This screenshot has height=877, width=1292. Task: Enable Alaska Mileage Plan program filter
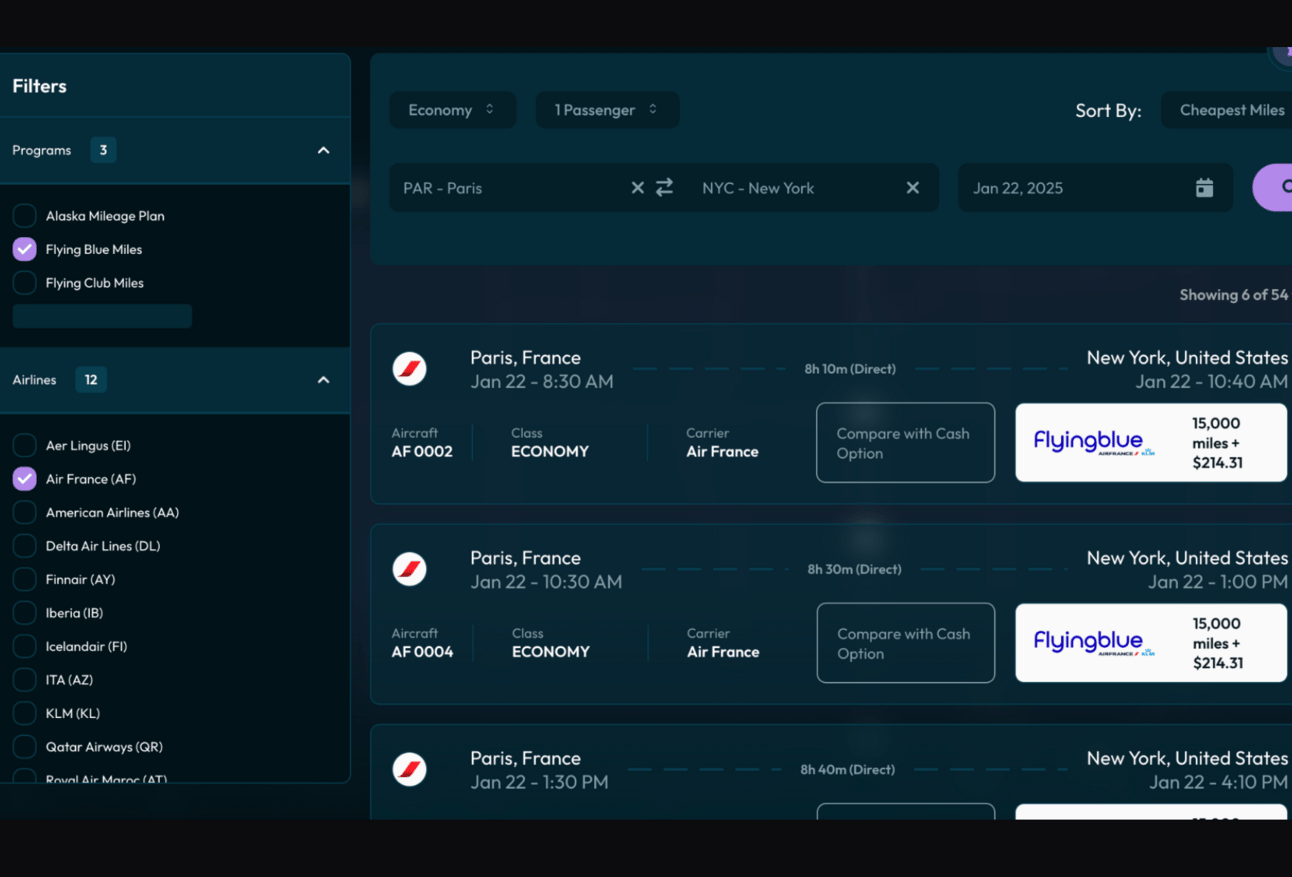click(24, 216)
